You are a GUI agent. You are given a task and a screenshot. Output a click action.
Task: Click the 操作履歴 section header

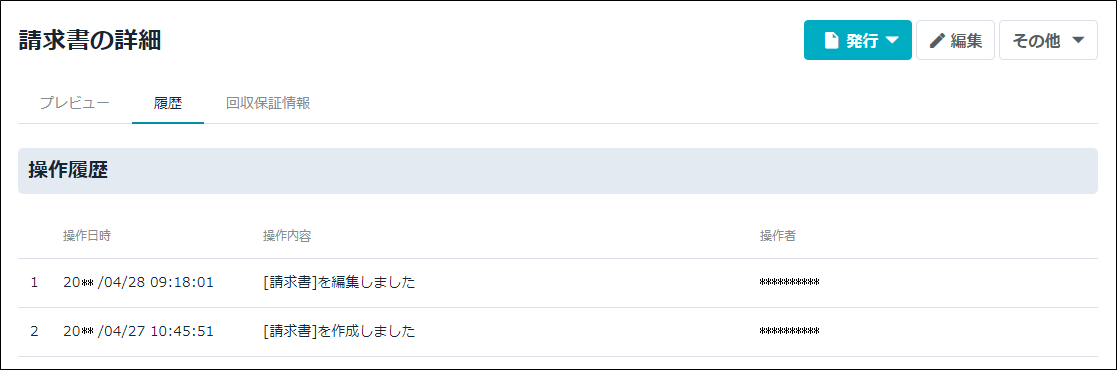[68, 170]
